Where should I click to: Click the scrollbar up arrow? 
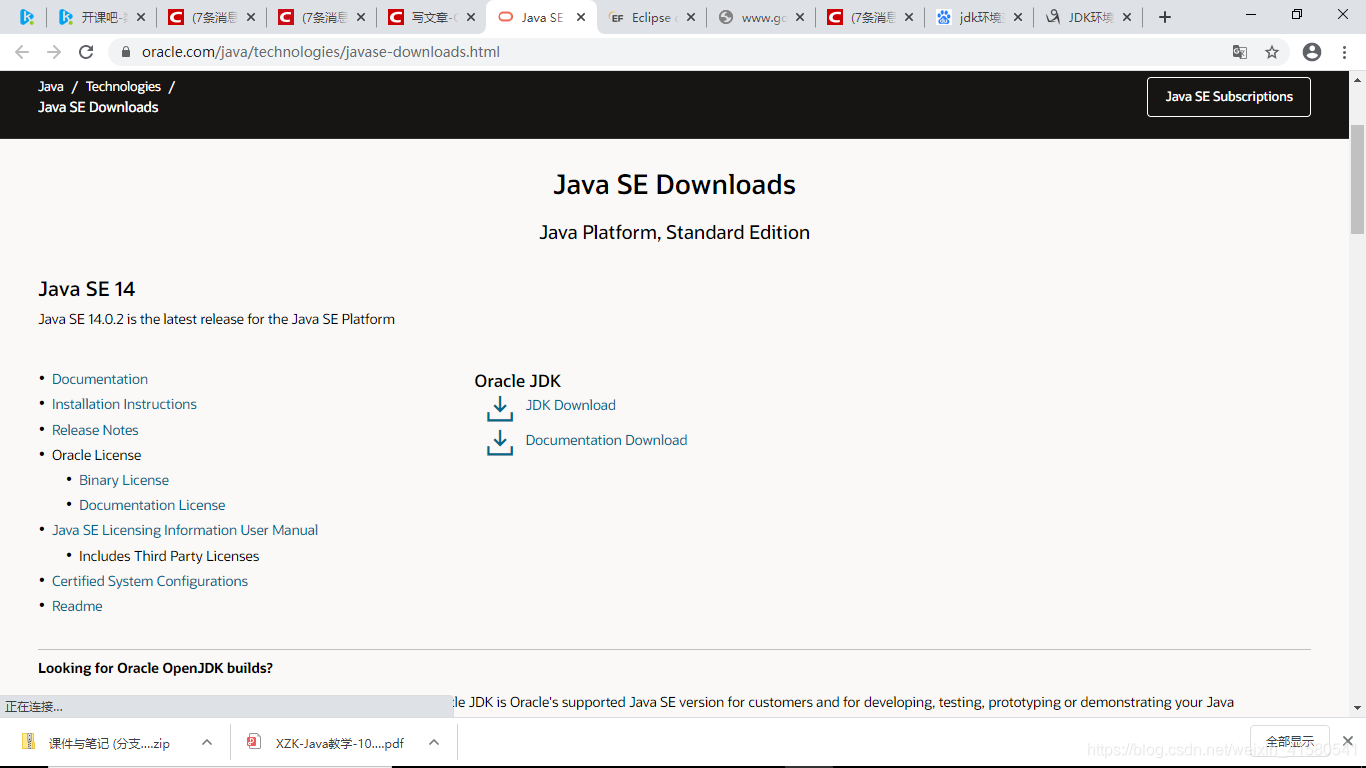1357,79
